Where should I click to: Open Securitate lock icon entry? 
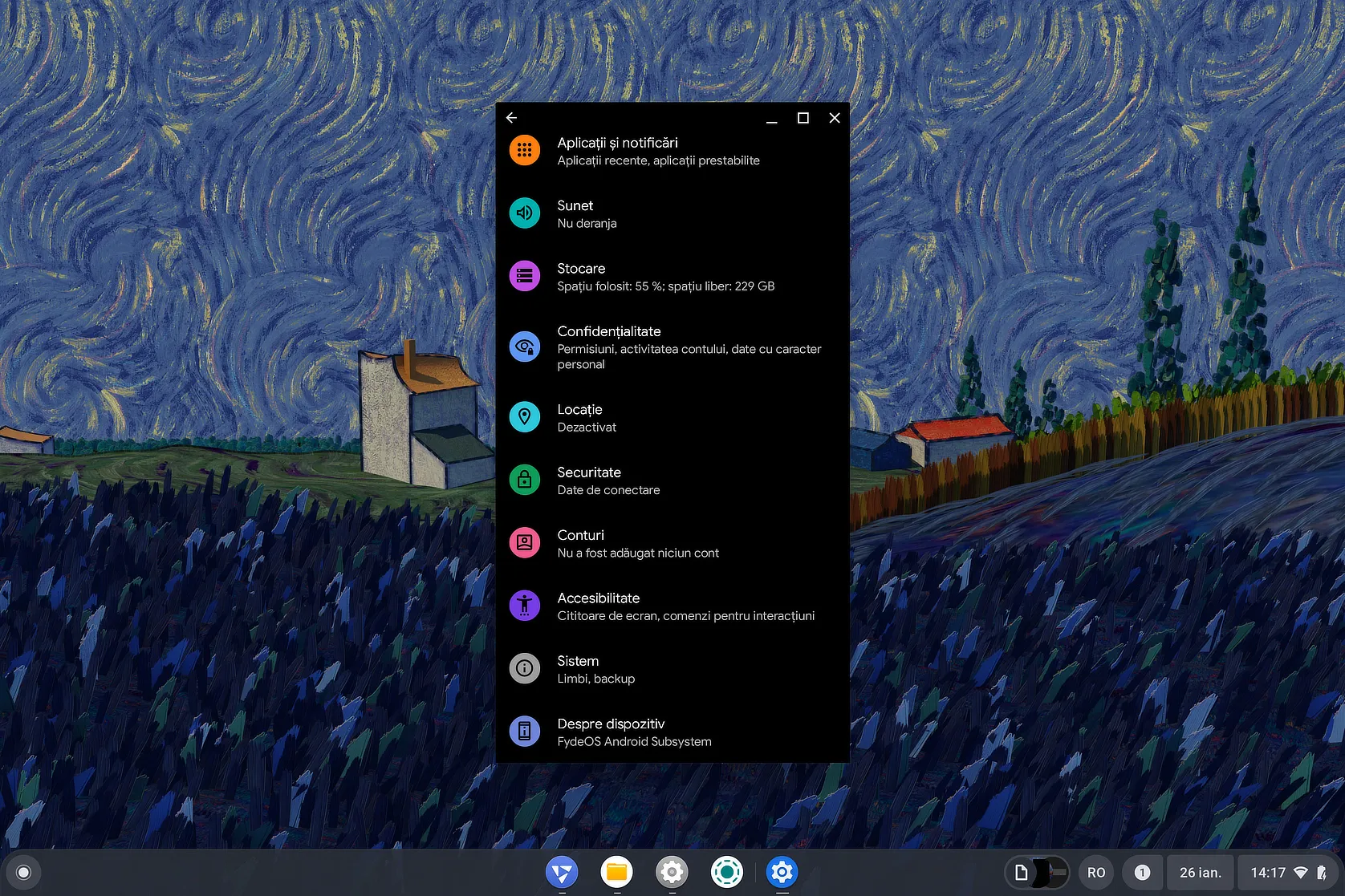525,480
